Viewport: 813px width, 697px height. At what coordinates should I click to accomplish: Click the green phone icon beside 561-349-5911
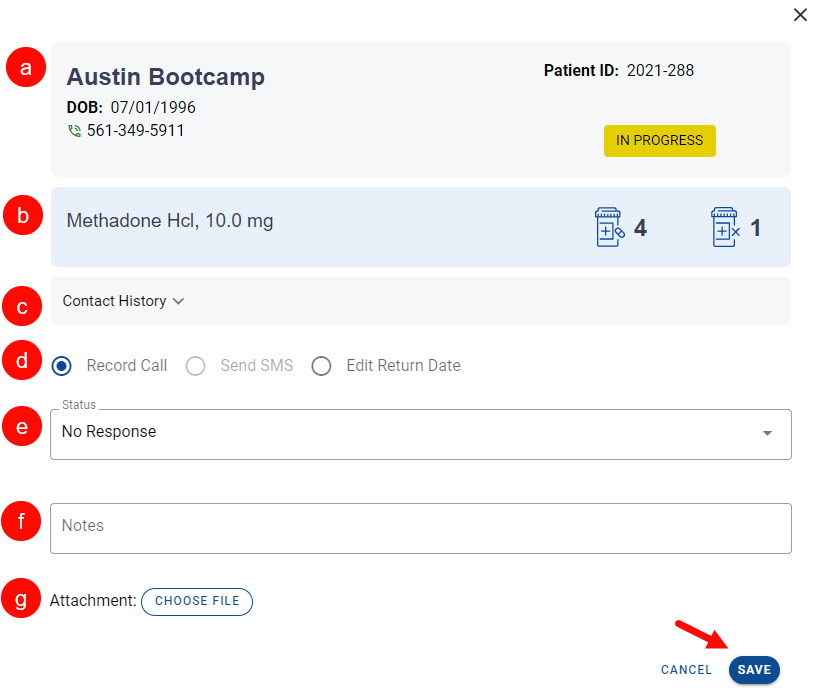[74, 131]
